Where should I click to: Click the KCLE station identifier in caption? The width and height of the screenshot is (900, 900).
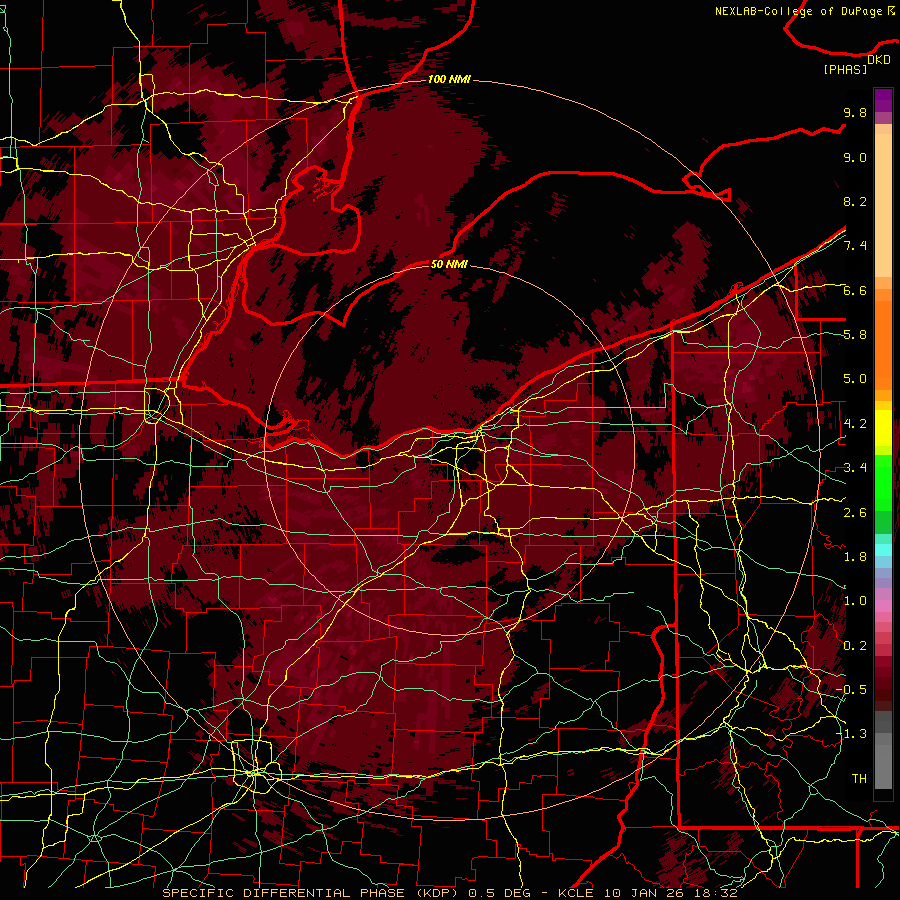pos(575,893)
